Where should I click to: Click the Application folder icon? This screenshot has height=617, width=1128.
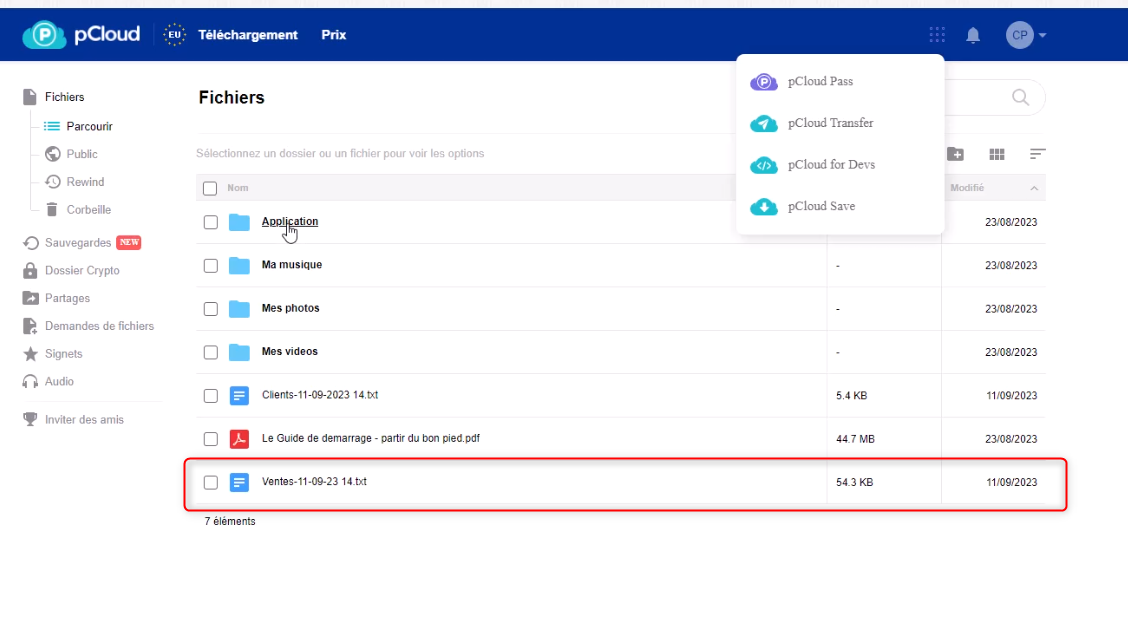pyautogui.click(x=239, y=222)
